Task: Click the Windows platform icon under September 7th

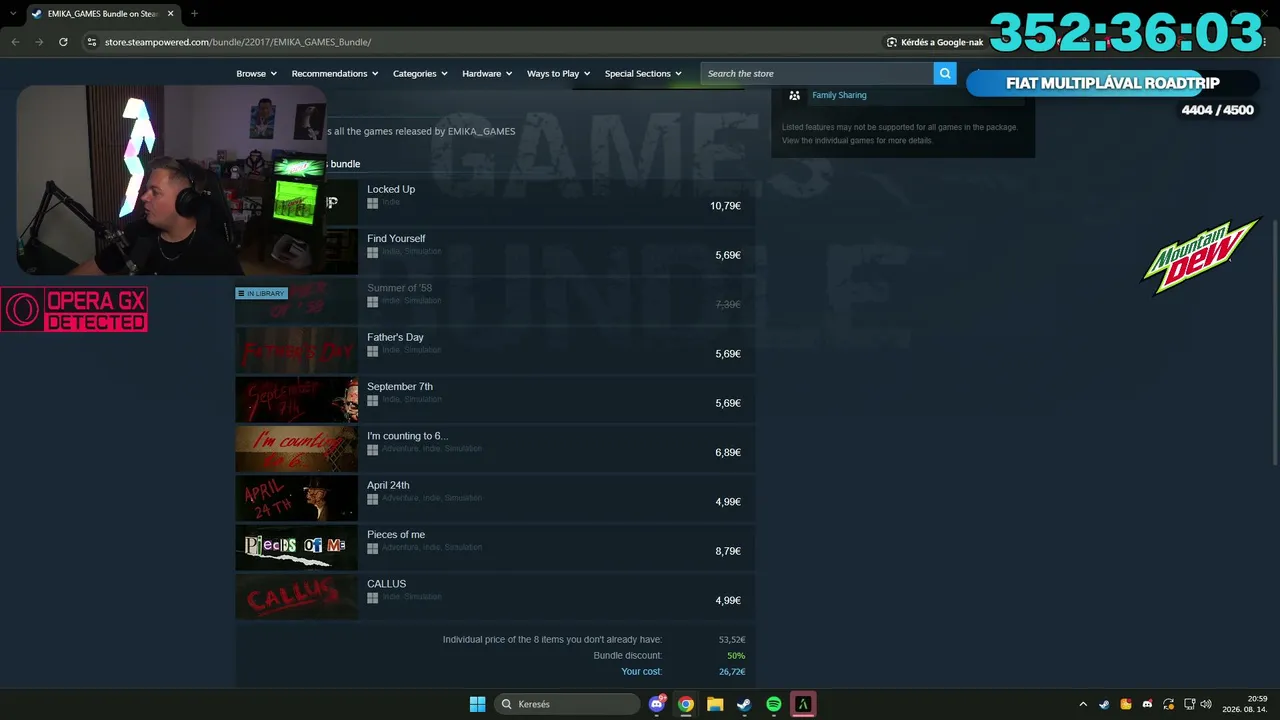Action: coord(372,400)
